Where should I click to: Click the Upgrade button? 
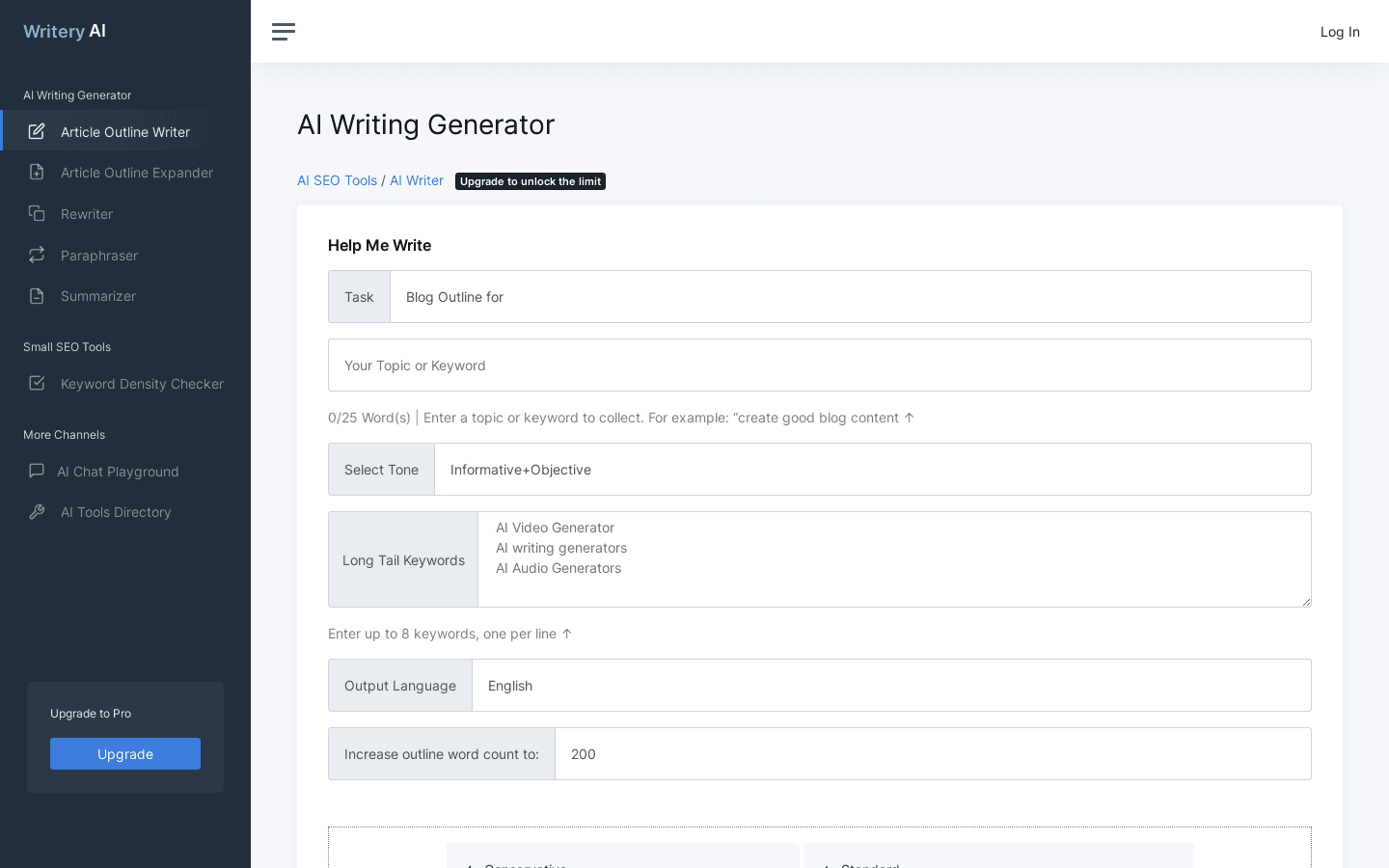pyautogui.click(x=124, y=753)
